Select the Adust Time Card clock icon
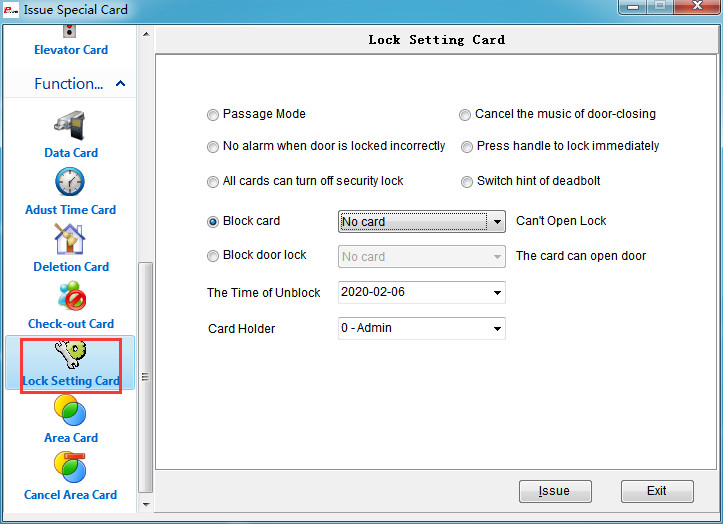This screenshot has height=524, width=723. 70,182
